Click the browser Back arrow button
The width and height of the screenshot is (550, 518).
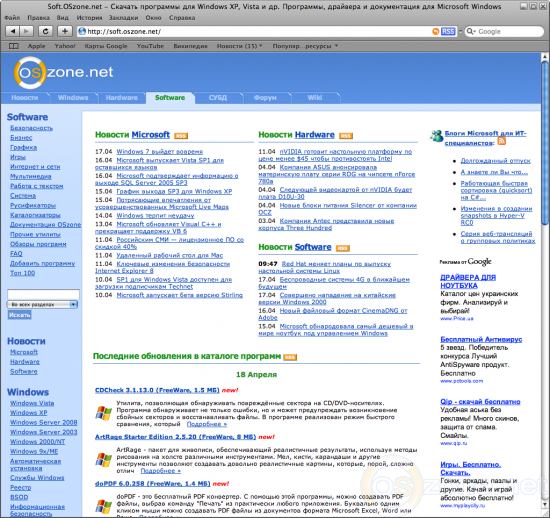coord(13,31)
